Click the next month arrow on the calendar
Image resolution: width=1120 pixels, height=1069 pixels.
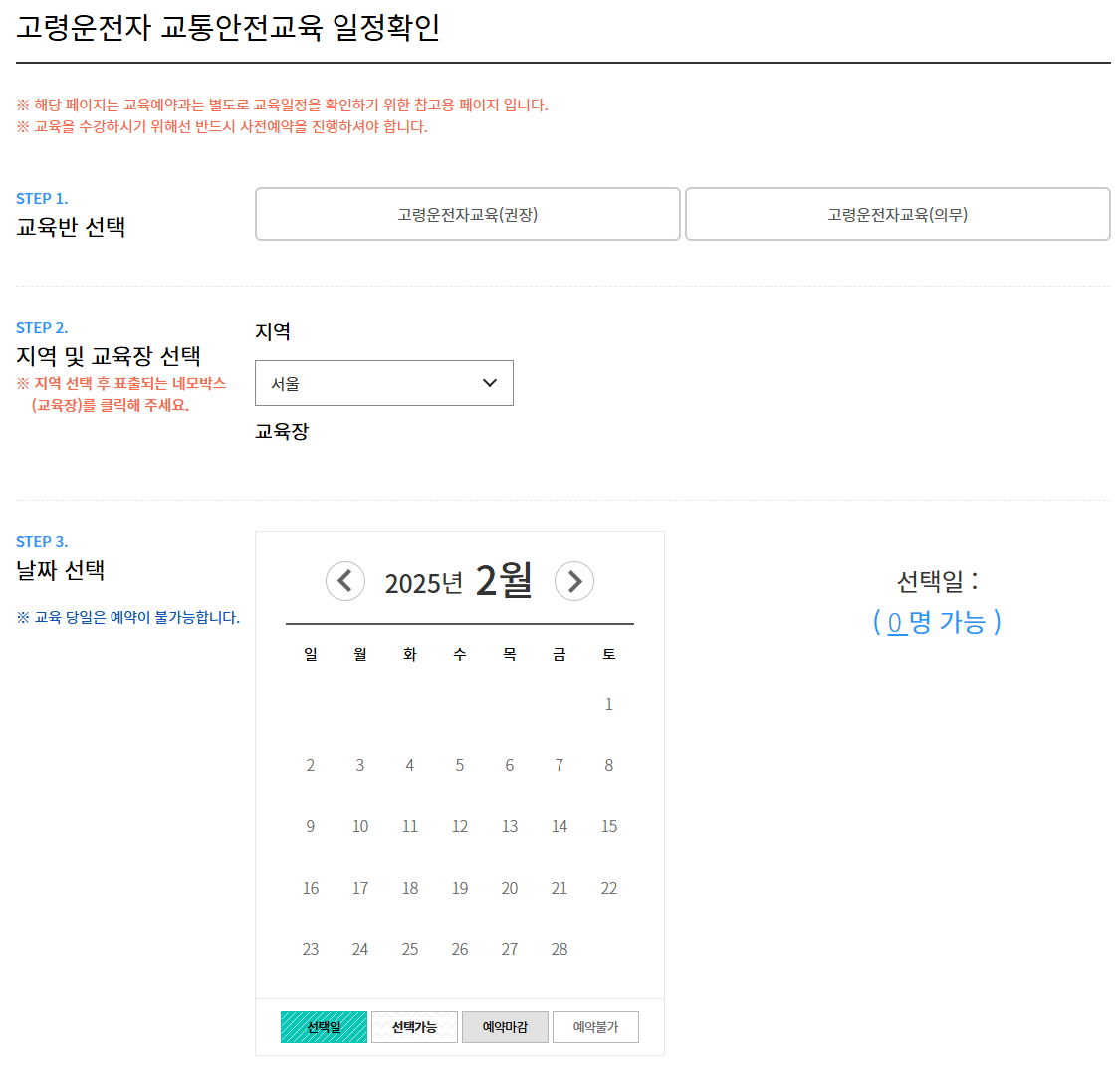[574, 580]
